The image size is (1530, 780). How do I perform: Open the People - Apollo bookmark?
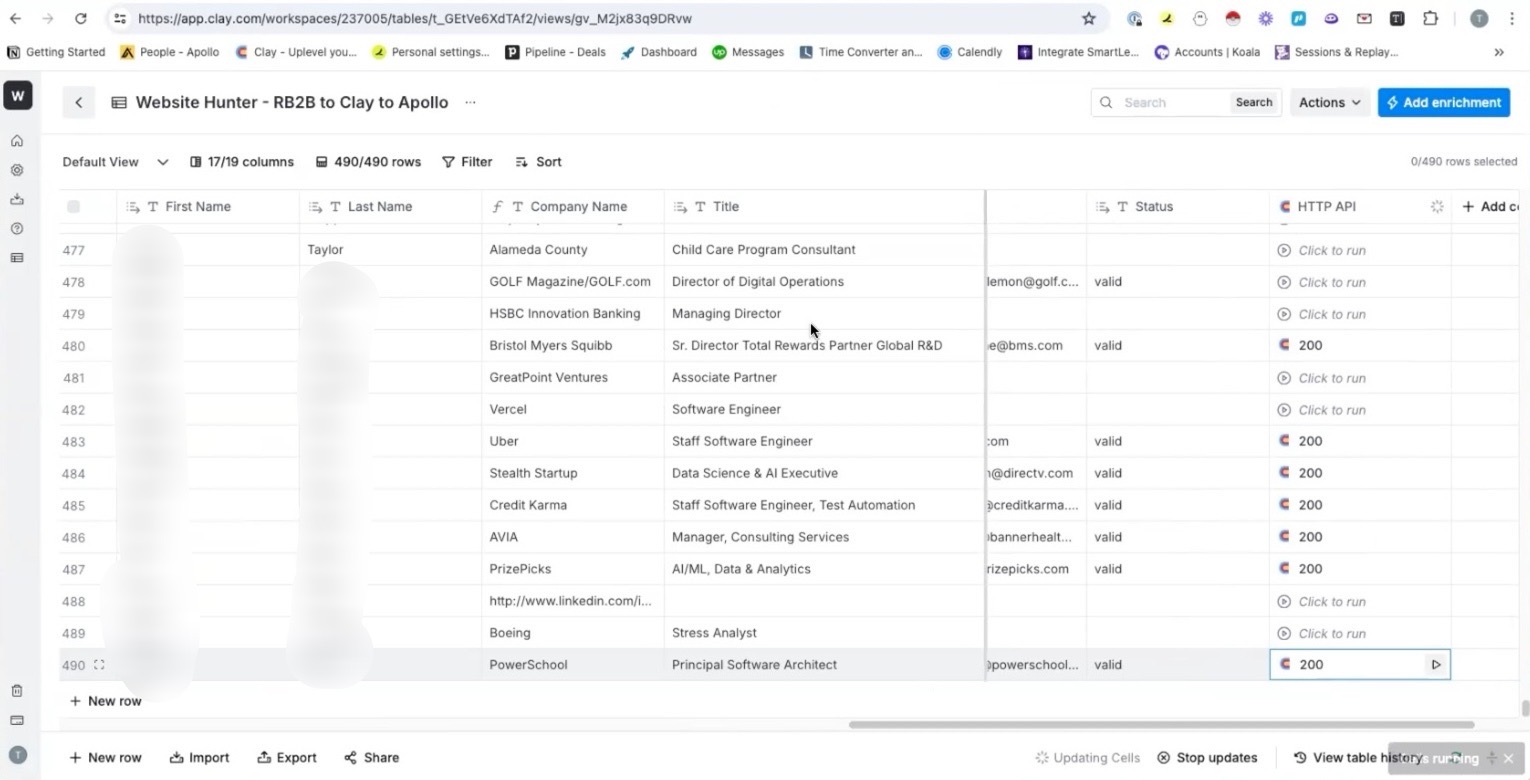click(x=169, y=52)
